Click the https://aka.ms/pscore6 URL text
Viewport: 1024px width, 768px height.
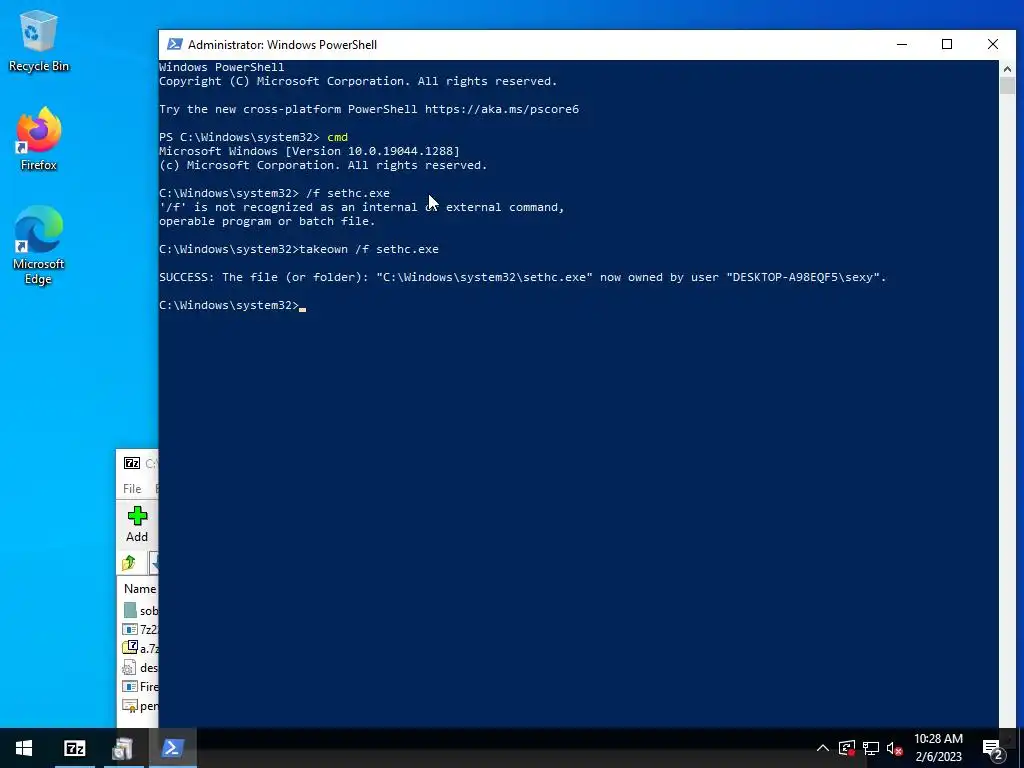502,109
